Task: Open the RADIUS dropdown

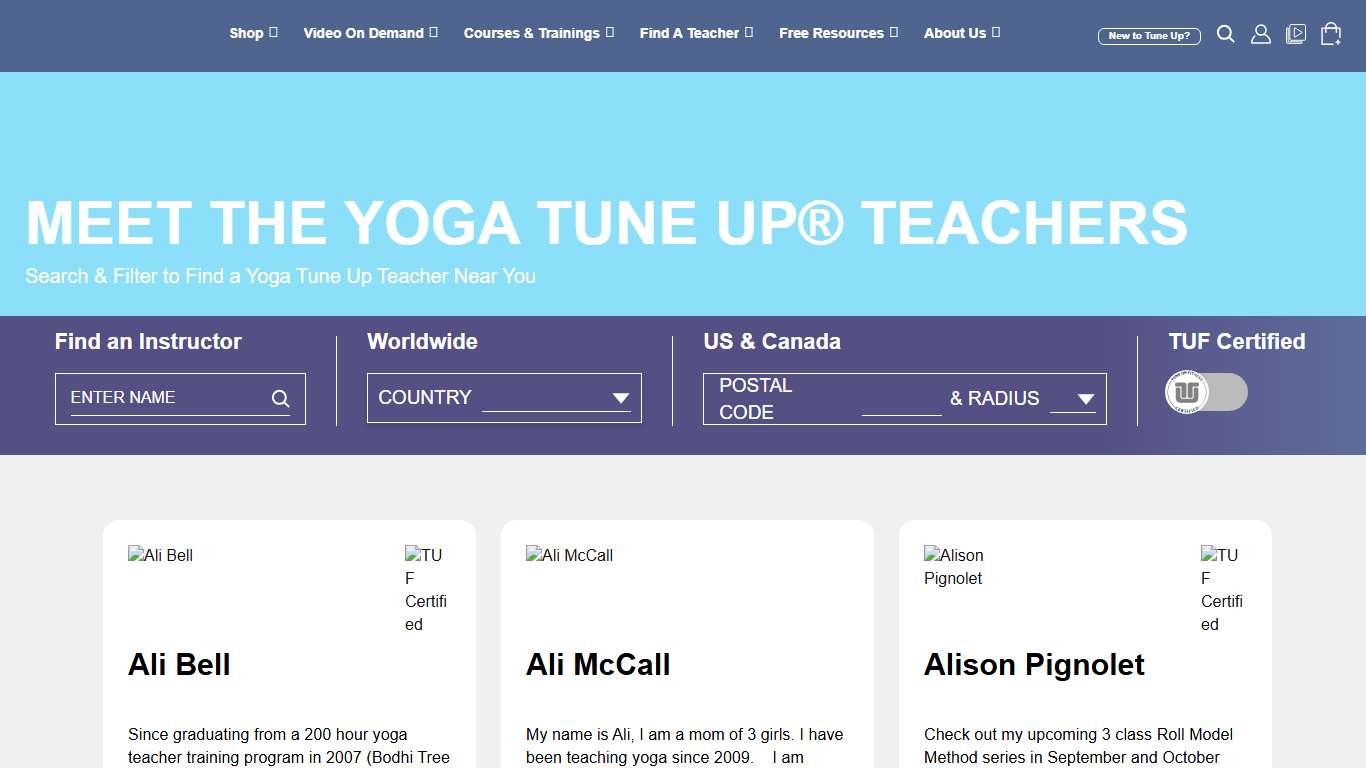Action: coord(1084,398)
